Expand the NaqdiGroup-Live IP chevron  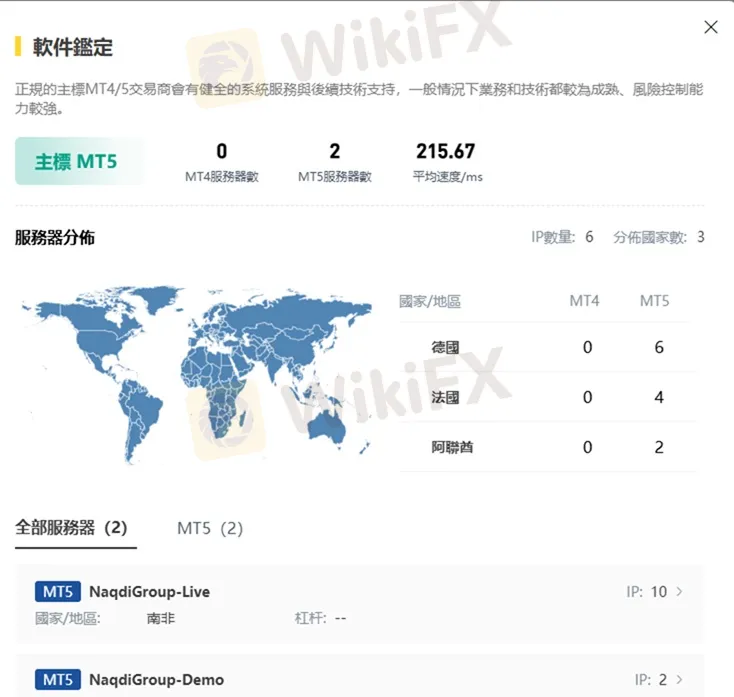coord(679,592)
